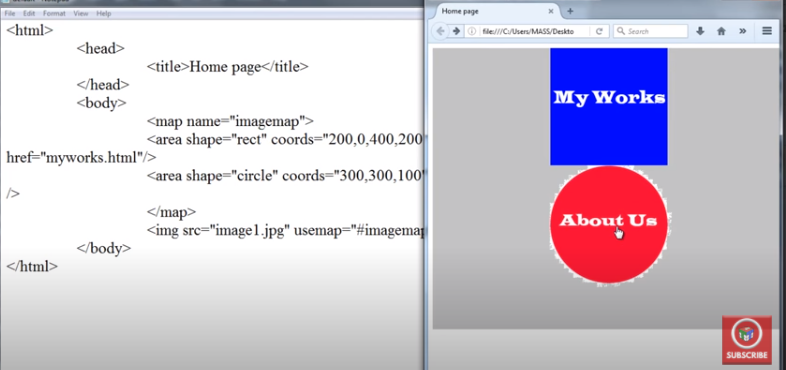Open the Firefox hamburger menu
The height and width of the screenshot is (370, 786).
767,31
